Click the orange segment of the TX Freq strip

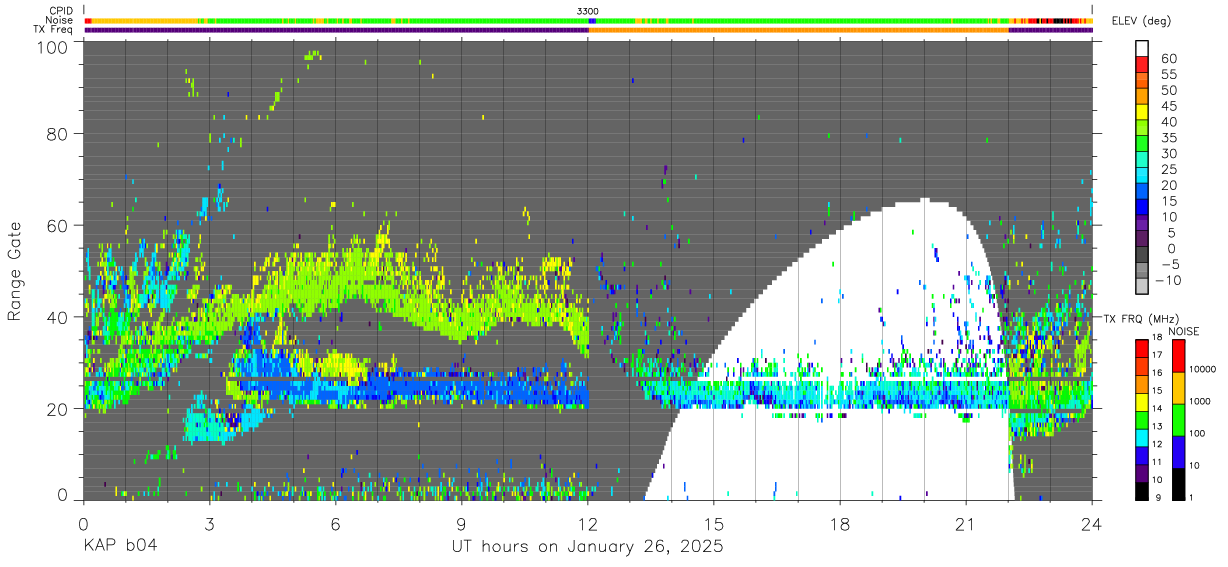coord(800,30)
